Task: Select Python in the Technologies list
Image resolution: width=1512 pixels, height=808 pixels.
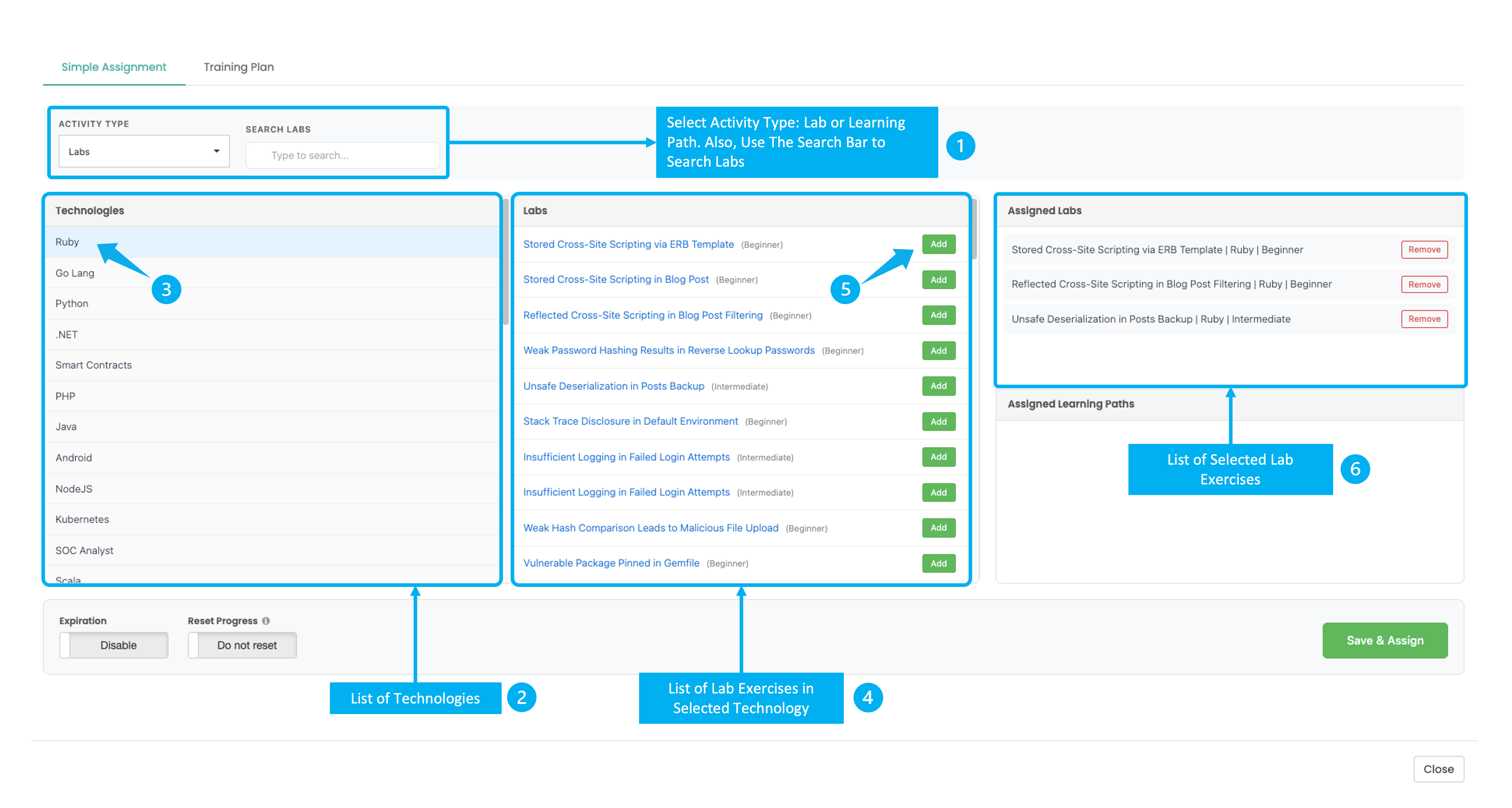Action: coord(71,304)
